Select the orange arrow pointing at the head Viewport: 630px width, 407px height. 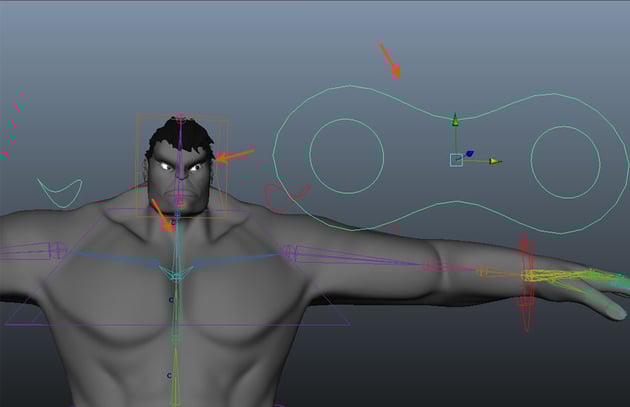[235, 155]
